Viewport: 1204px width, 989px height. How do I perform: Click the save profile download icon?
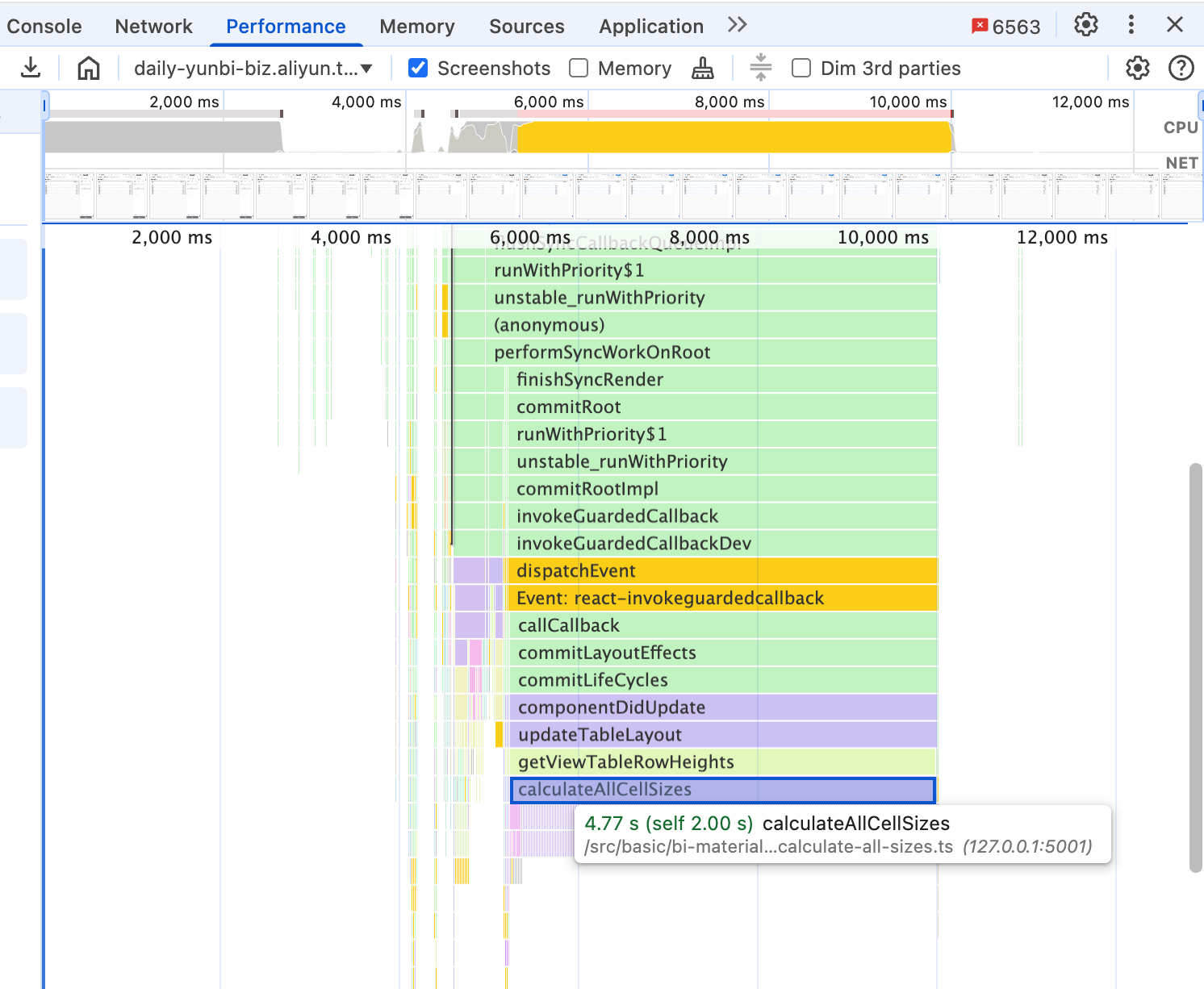tap(31, 68)
